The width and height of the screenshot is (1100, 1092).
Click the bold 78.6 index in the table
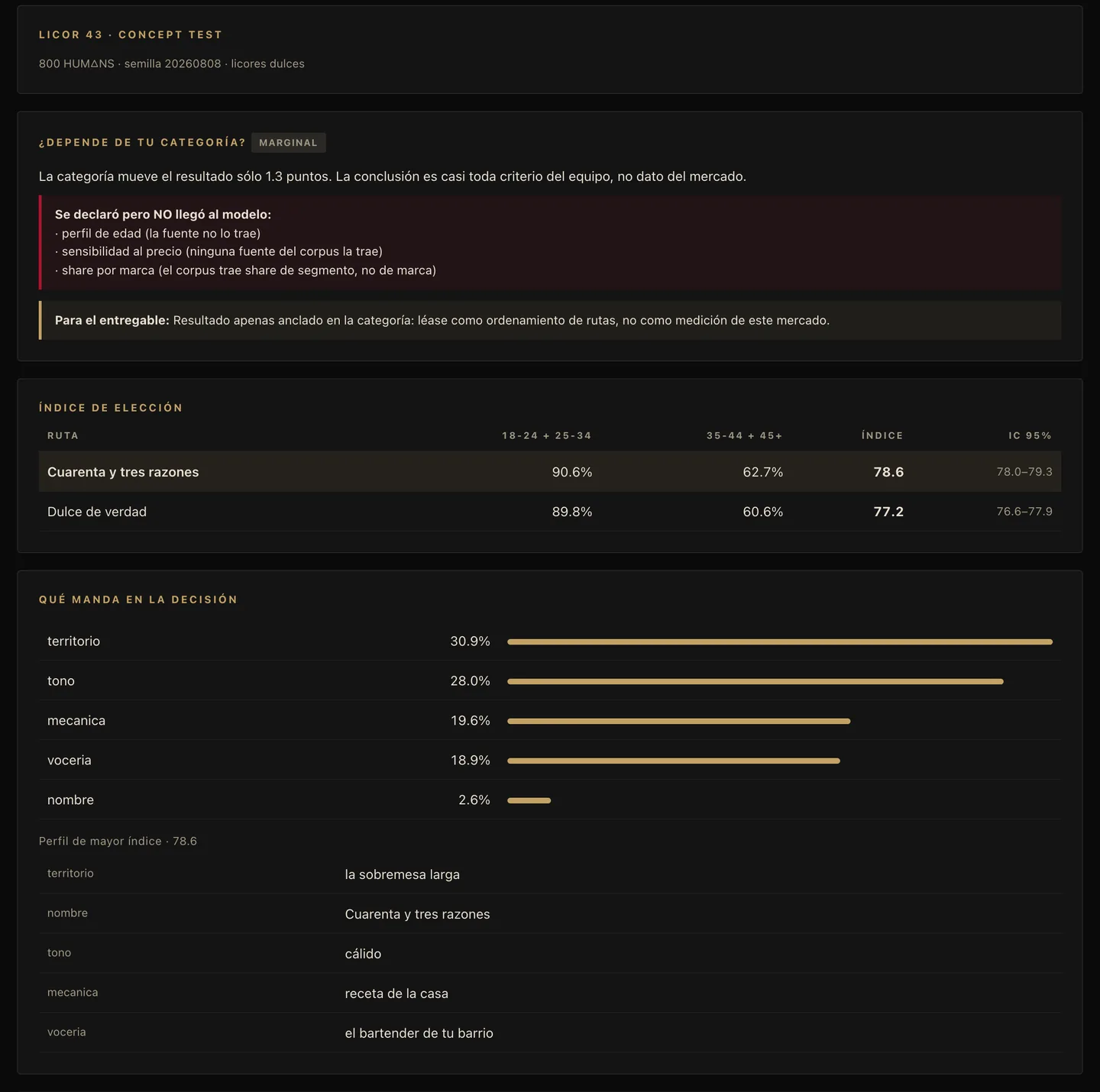click(888, 472)
